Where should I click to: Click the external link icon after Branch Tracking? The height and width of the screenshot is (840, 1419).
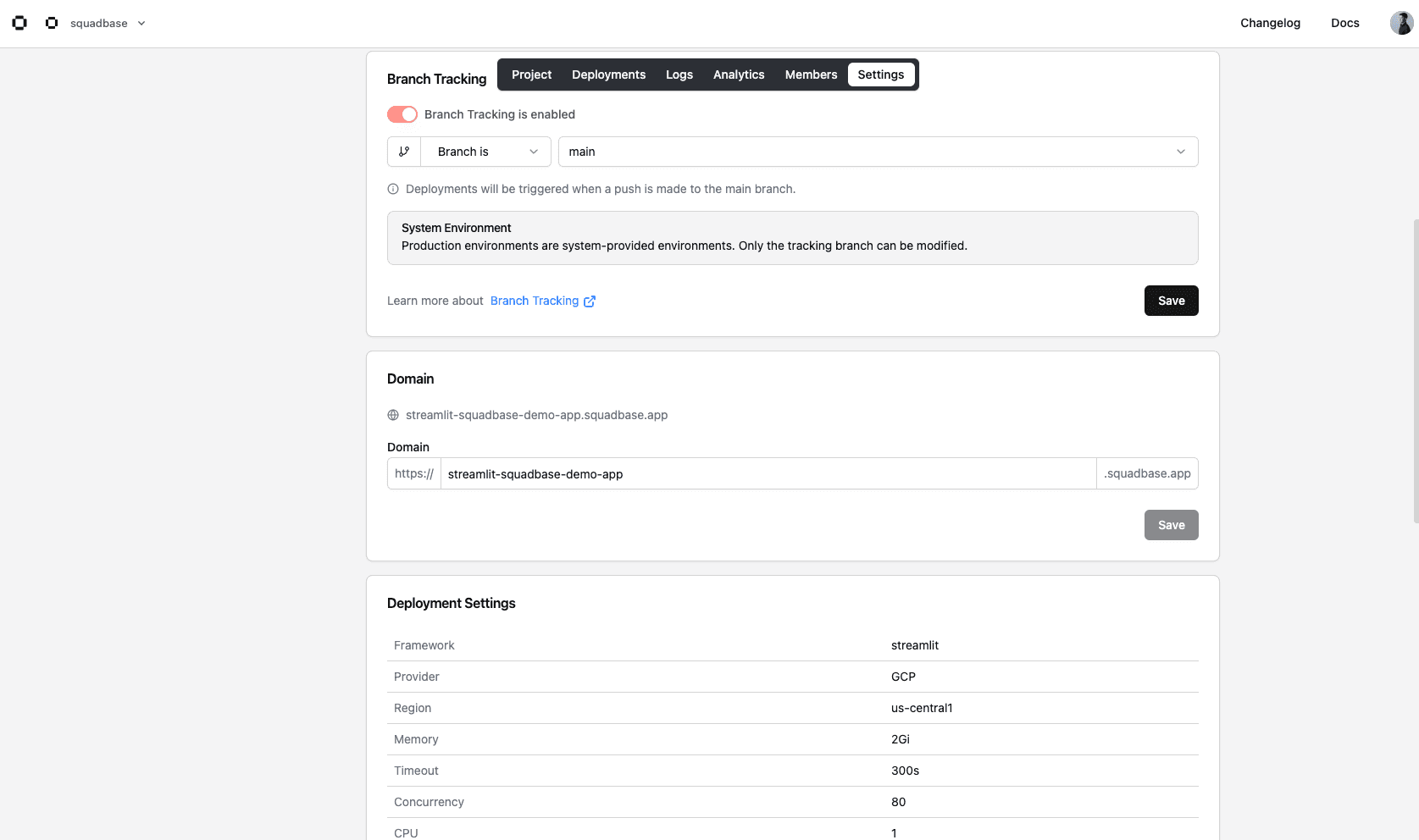590,301
